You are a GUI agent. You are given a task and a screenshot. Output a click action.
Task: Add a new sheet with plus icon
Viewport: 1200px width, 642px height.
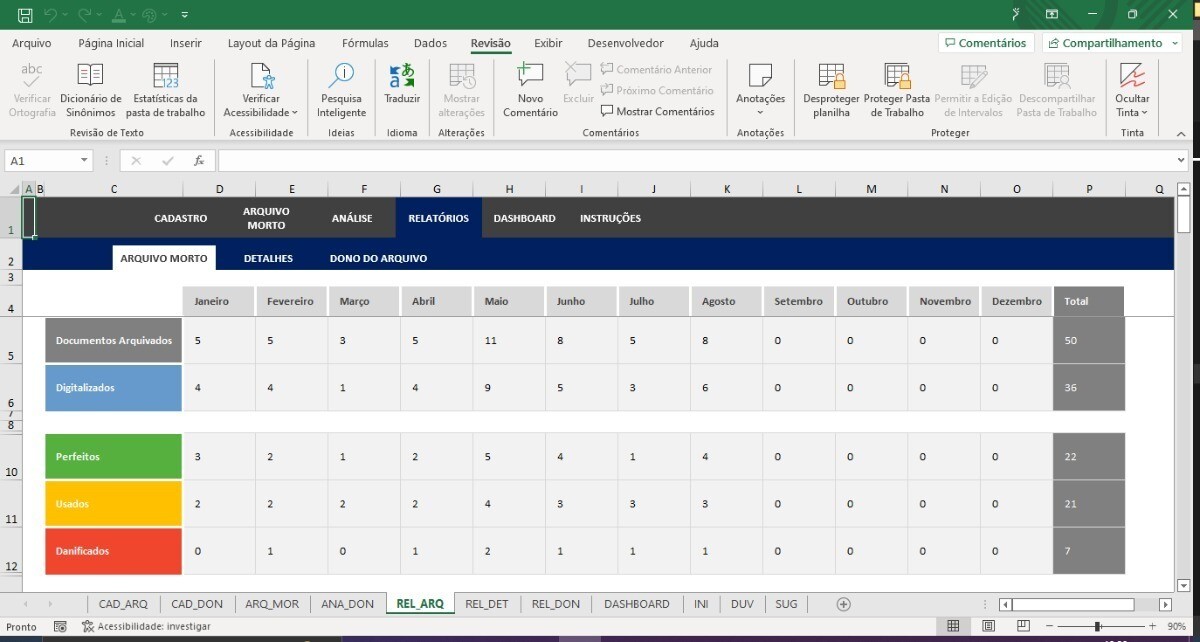844,604
